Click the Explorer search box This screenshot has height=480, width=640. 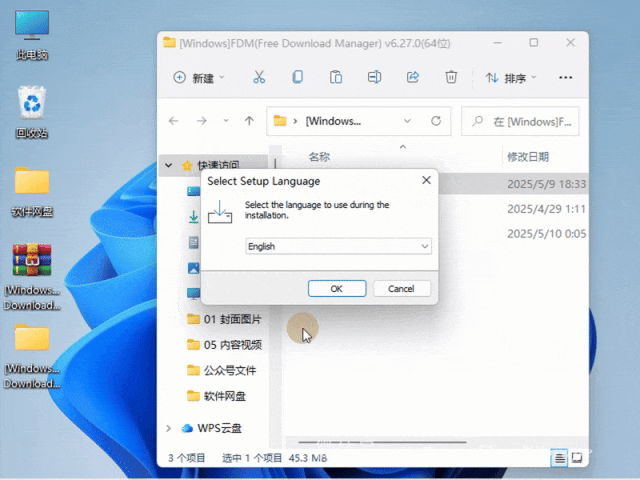click(520, 121)
